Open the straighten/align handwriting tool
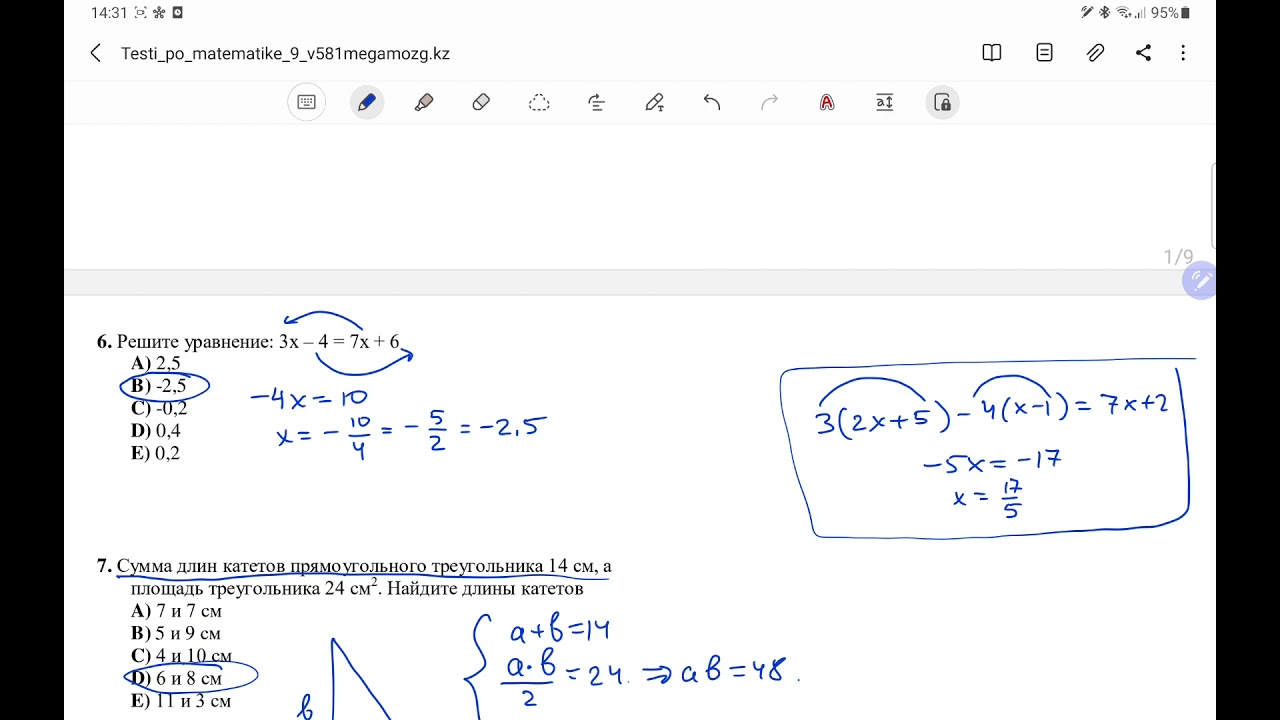This screenshot has width=1280, height=720. (596, 102)
